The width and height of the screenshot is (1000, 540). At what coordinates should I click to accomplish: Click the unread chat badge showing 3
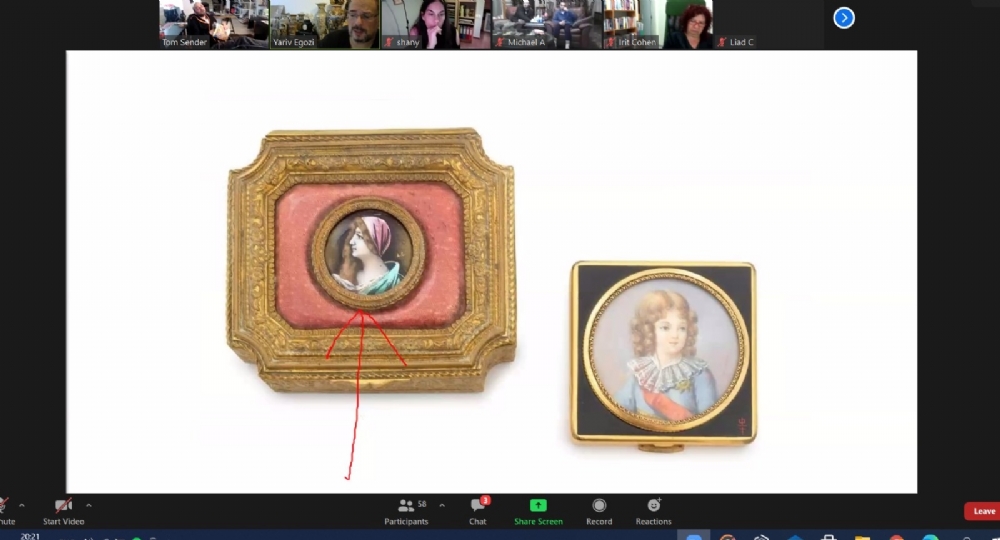pyautogui.click(x=485, y=500)
